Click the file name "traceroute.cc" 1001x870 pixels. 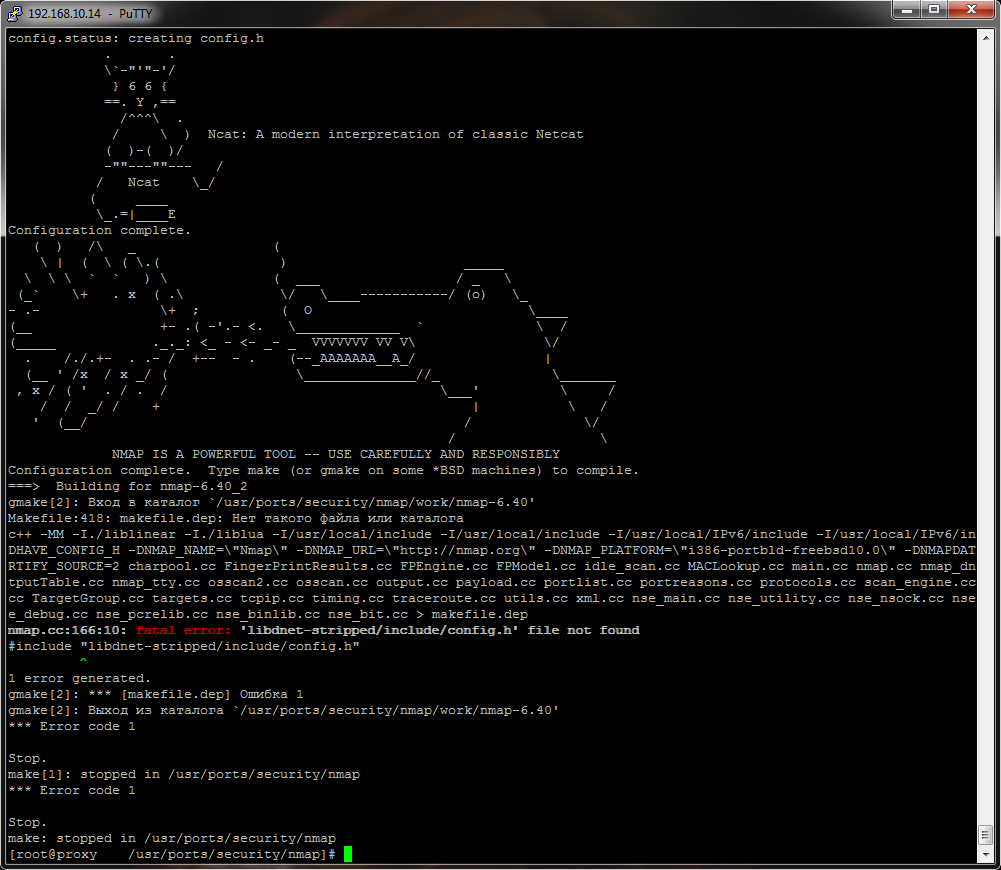click(444, 598)
